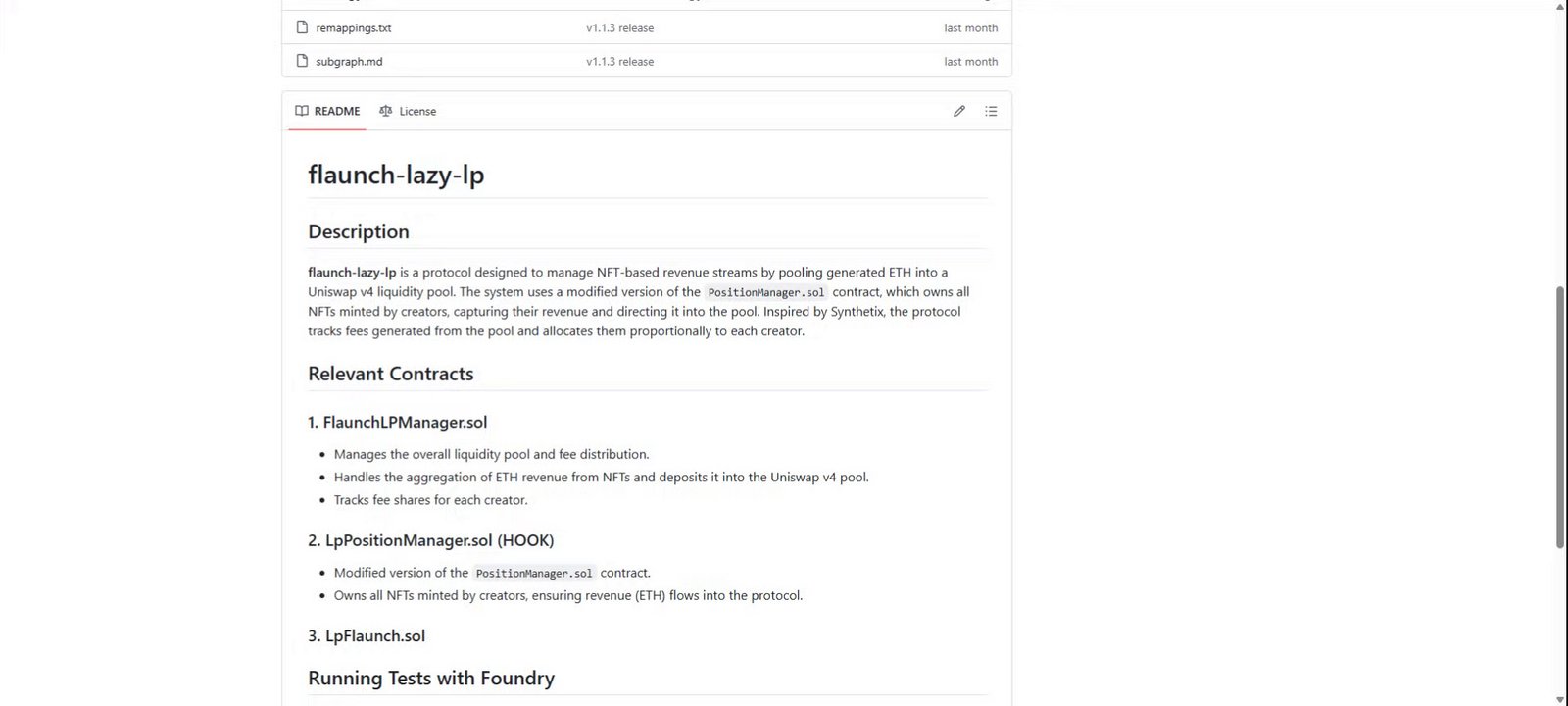This screenshot has width=1568, height=706.
Task: Open subgraph.md's v1.1.3 release commit
Action: [x=619, y=62]
